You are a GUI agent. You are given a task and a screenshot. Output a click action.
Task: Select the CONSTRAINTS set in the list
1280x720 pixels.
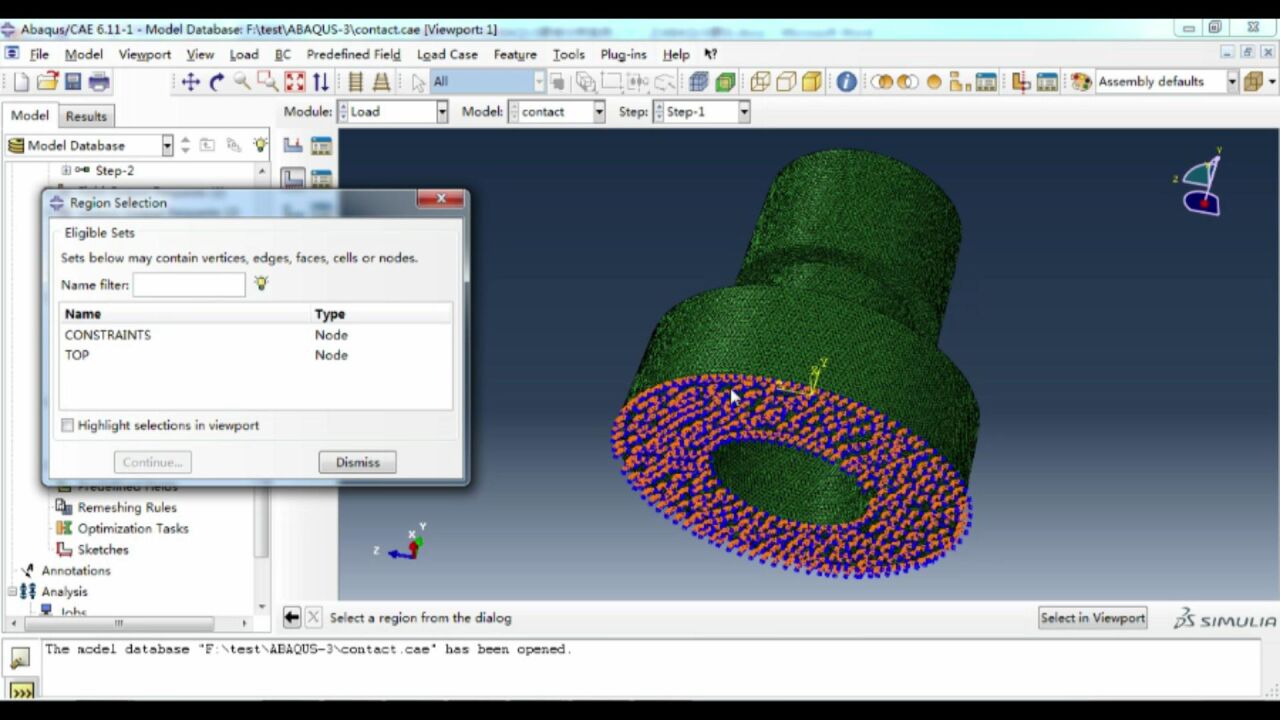[x=108, y=335]
